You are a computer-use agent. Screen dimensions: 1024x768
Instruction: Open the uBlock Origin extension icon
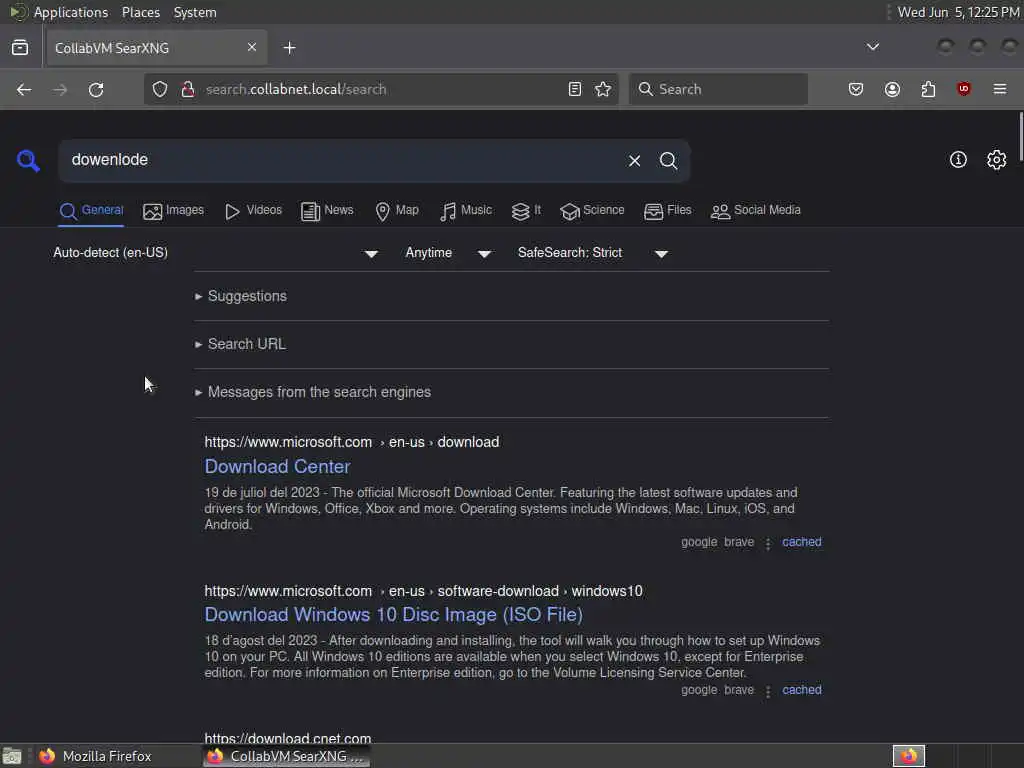(963, 89)
